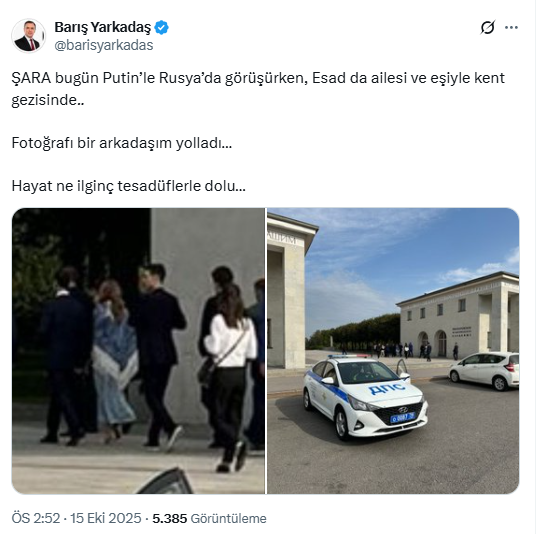Image resolution: width=538 pixels, height=534 pixels.
Task: Click the arched building in right photo
Action: pyautogui.click(x=458, y=316)
